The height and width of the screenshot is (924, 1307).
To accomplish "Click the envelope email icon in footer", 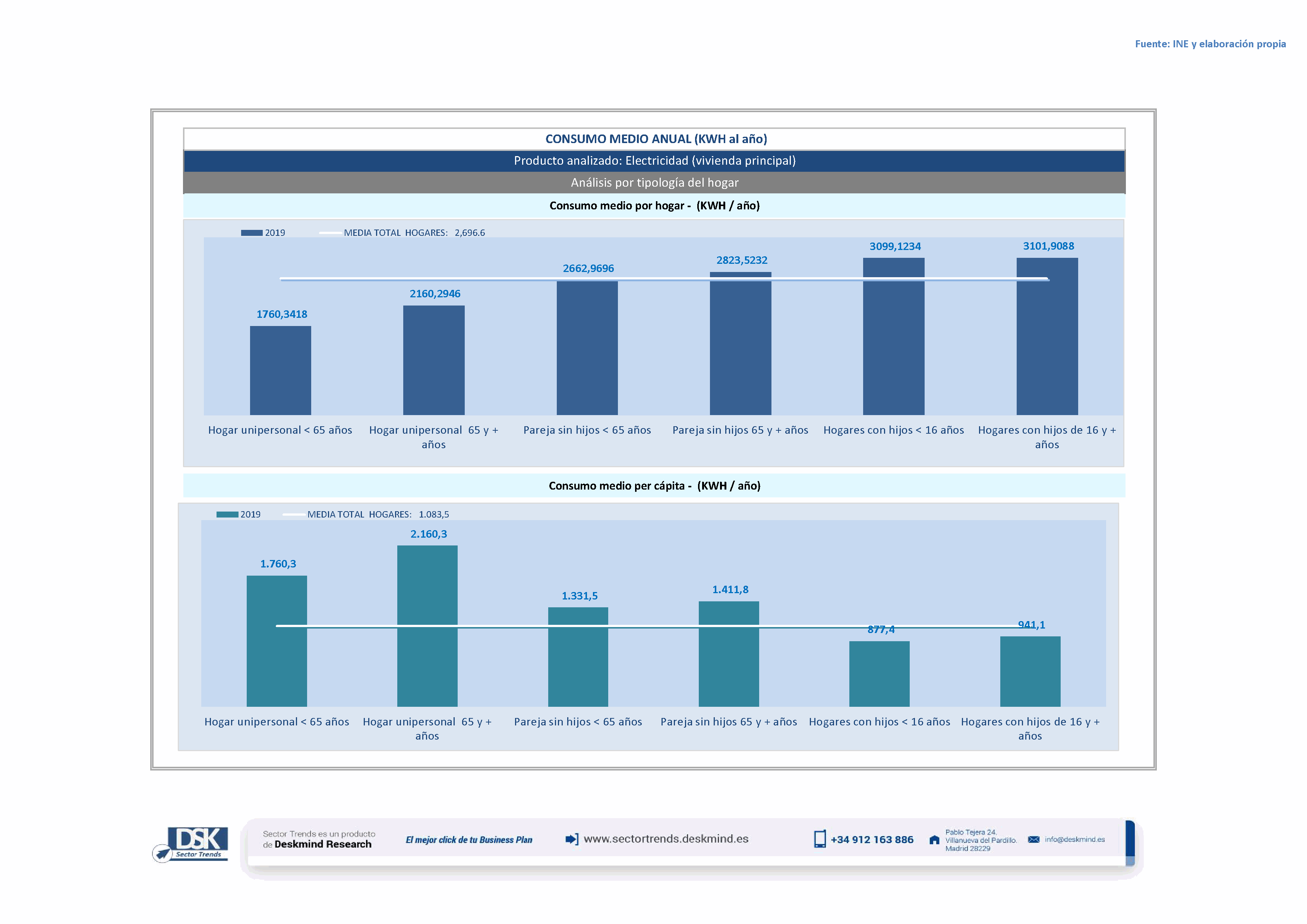I will [x=1034, y=840].
